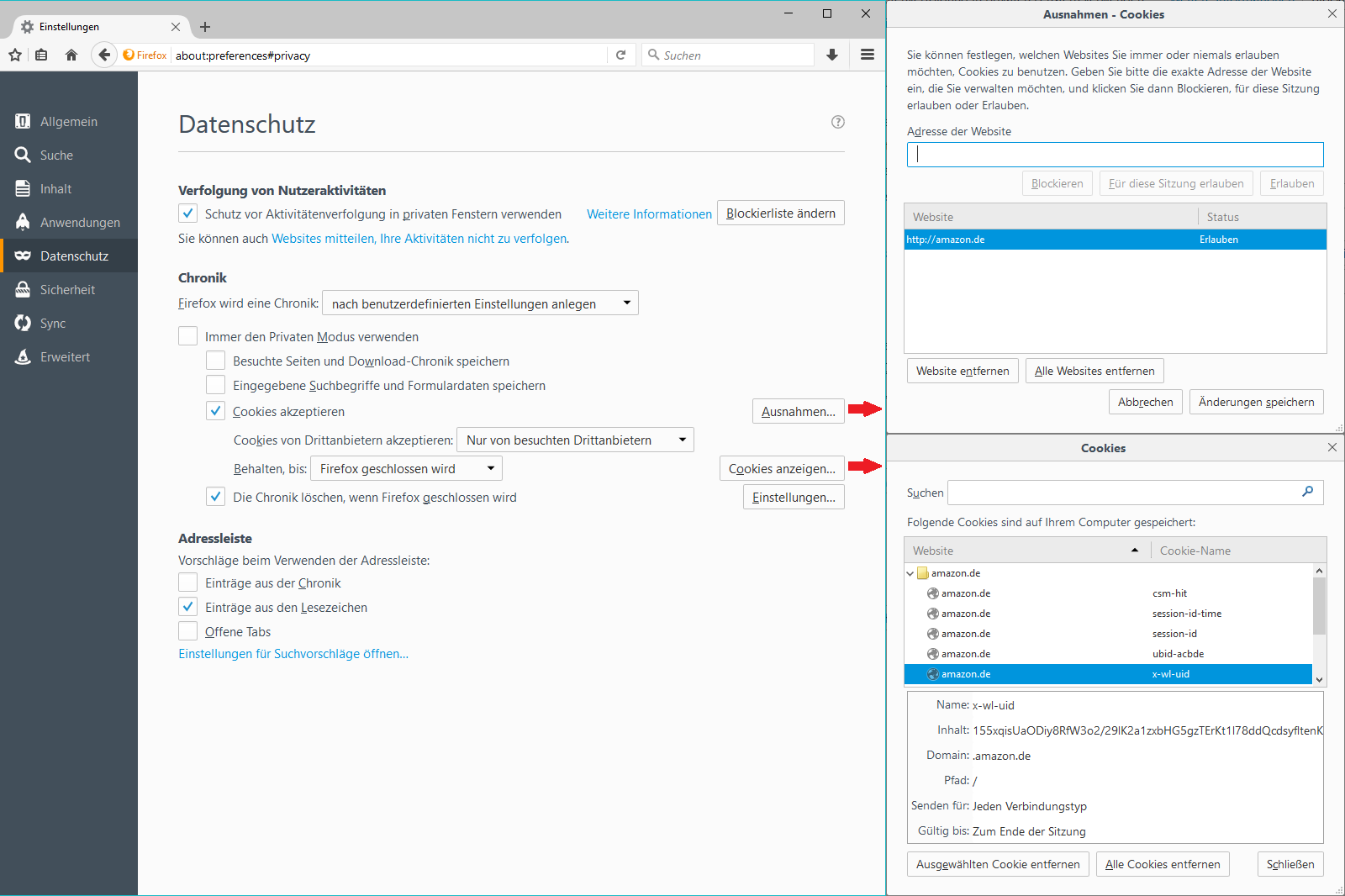1345x896 pixels.
Task: Go to the Firefox home page
Action: coord(71,55)
